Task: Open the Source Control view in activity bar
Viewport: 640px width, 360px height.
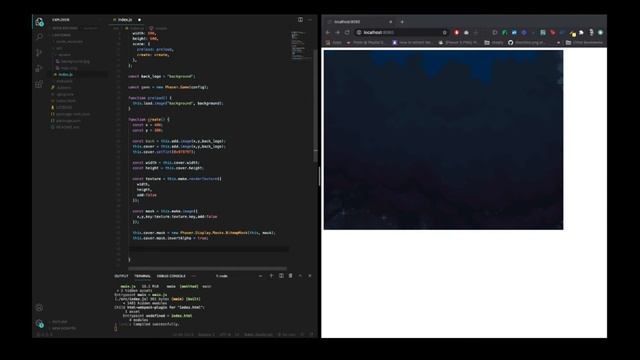Action: tap(39, 53)
